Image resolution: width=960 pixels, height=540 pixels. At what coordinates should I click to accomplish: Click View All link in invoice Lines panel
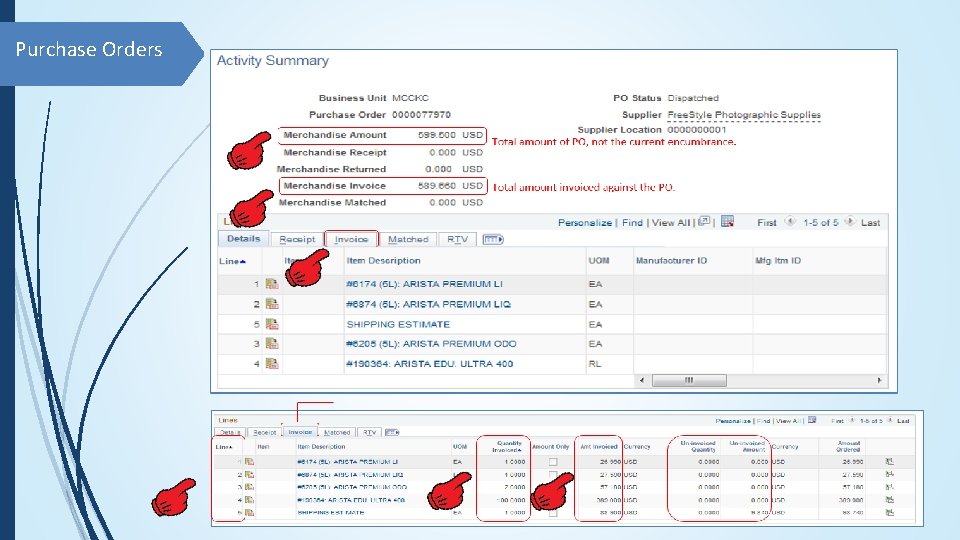tap(787, 421)
